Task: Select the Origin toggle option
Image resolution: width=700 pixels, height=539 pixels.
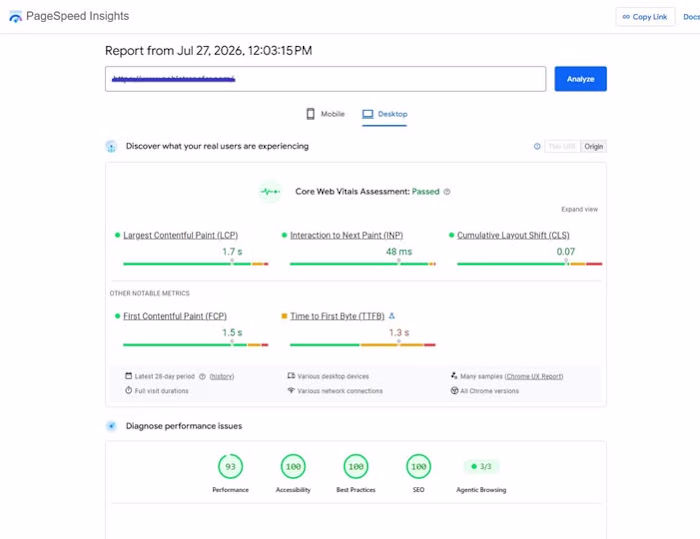Action: click(x=593, y=146)
